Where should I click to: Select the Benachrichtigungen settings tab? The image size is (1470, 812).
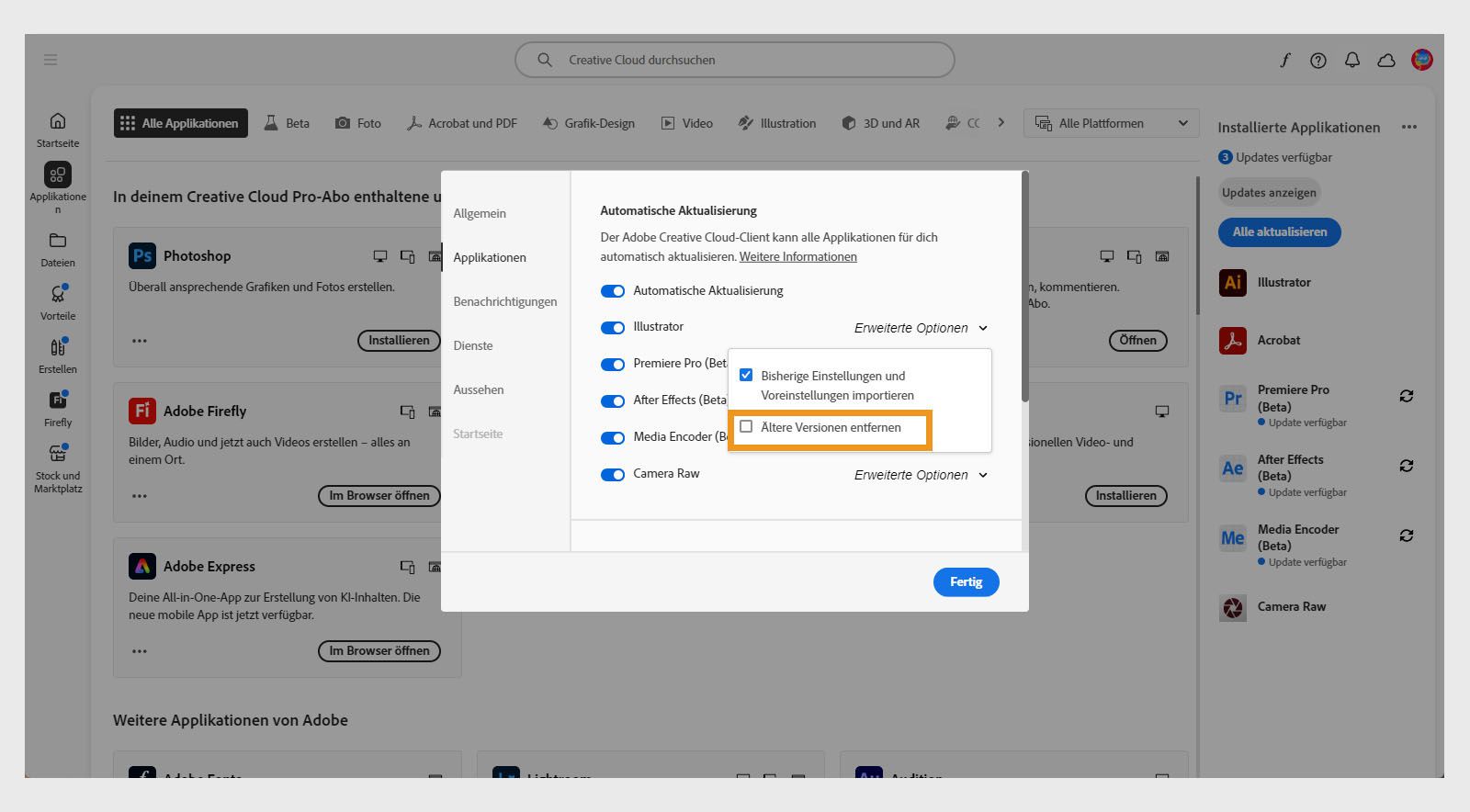(505, 301)
